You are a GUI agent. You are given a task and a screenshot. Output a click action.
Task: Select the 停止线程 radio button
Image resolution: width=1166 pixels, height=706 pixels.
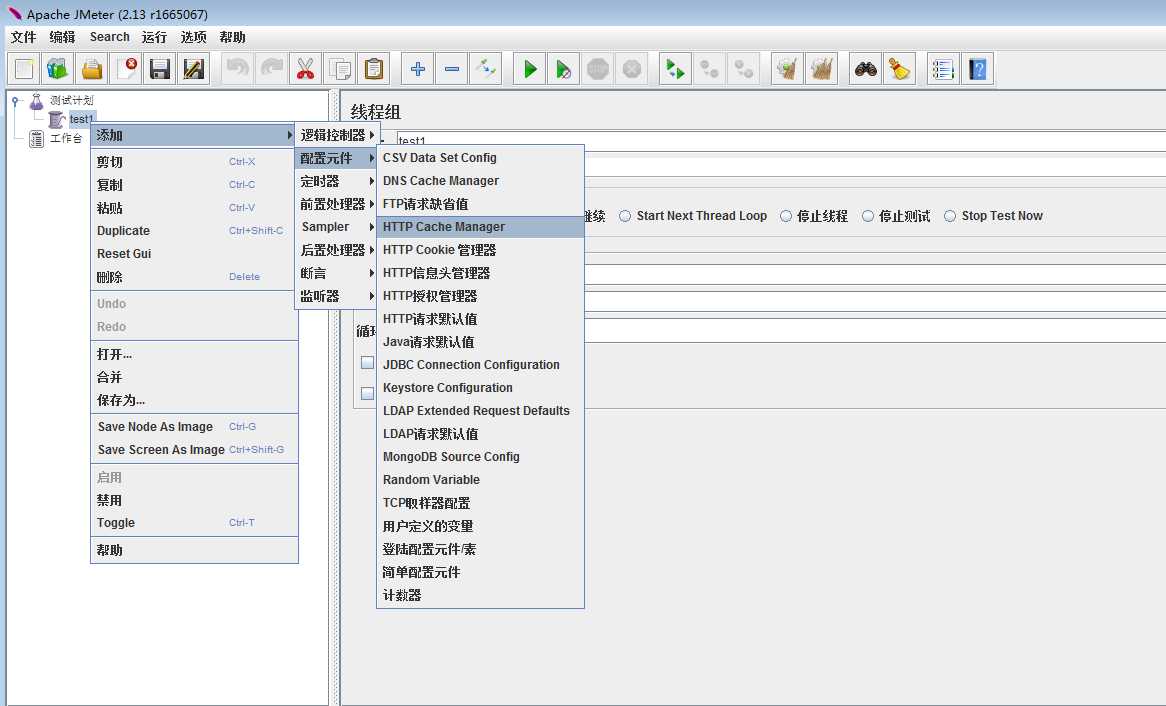[786, 216]
